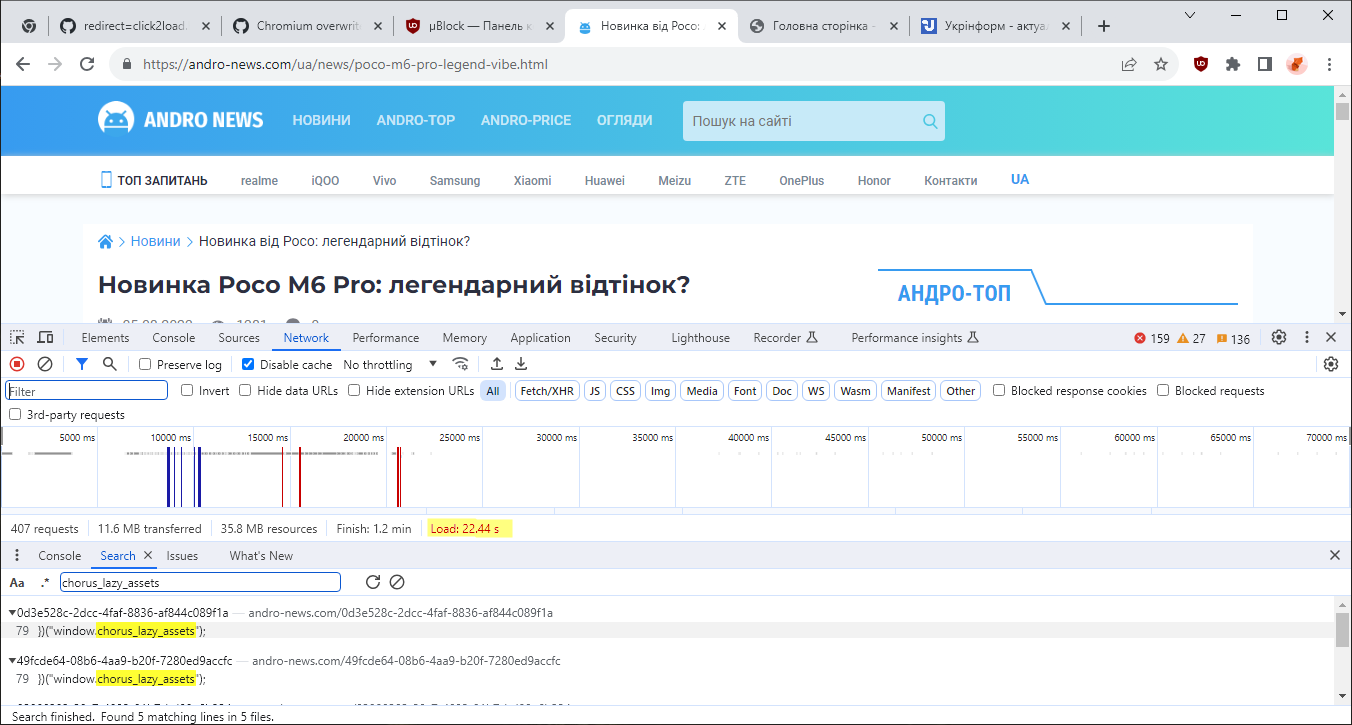Click the network request Filter input field
The width and height of the screenshot is (1352, 725).
pyautogui.click(x=86, y=390)
